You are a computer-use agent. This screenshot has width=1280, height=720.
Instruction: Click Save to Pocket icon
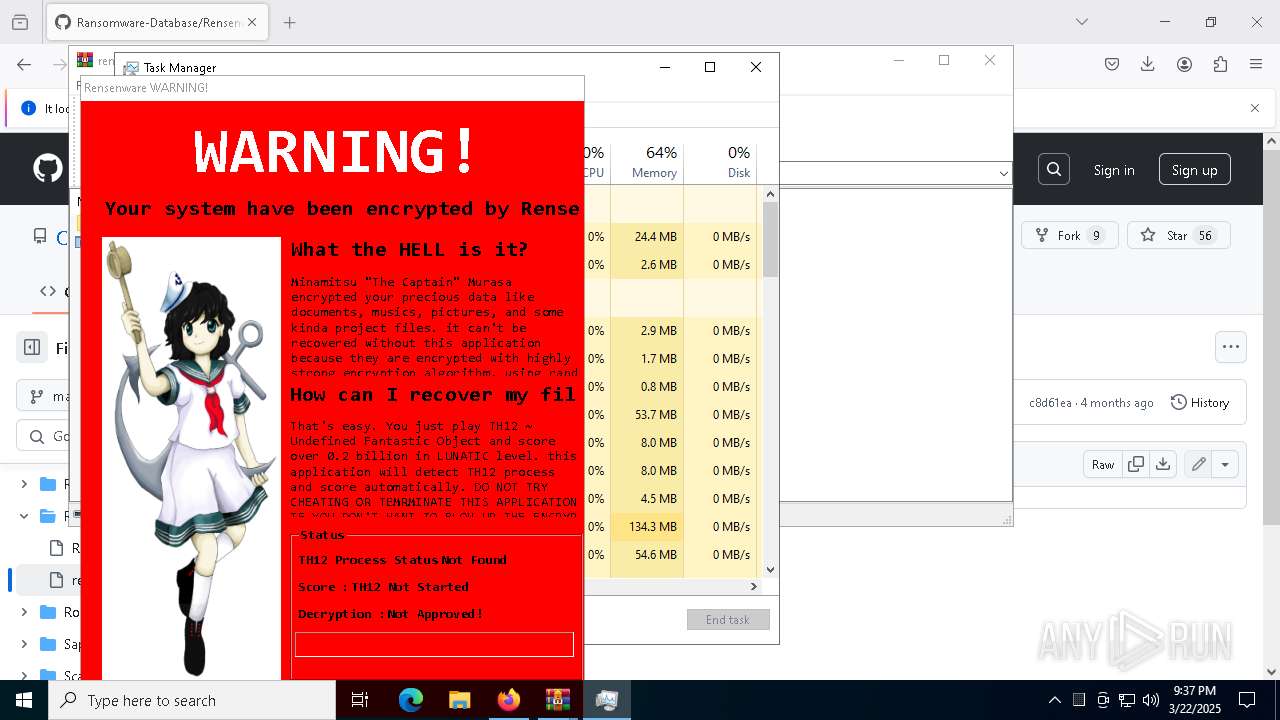[1112, 64]
